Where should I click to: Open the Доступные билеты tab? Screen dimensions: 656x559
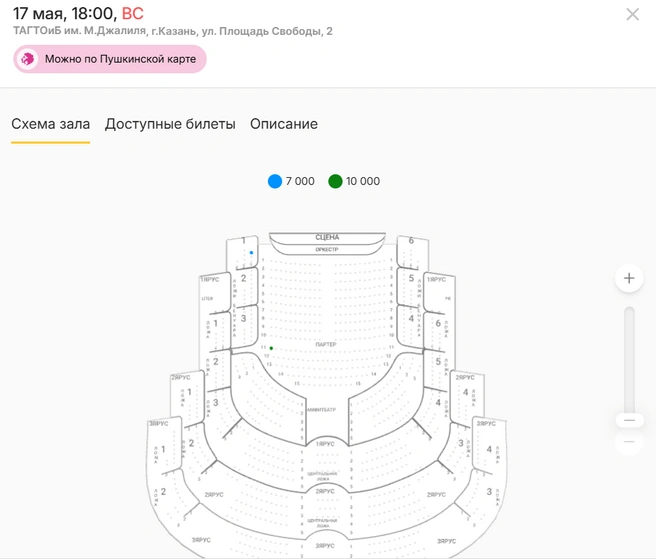(x=170, y=124)
